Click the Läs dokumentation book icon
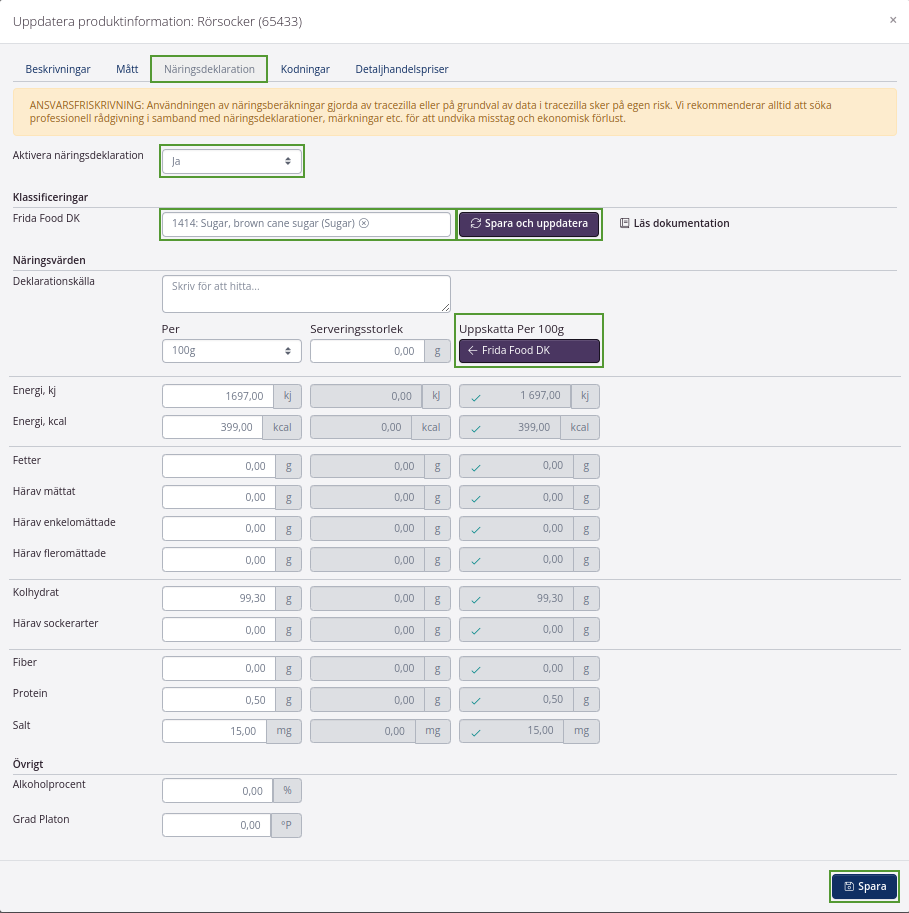This screenshot has height=913, width=909. [x=624, y=224]
